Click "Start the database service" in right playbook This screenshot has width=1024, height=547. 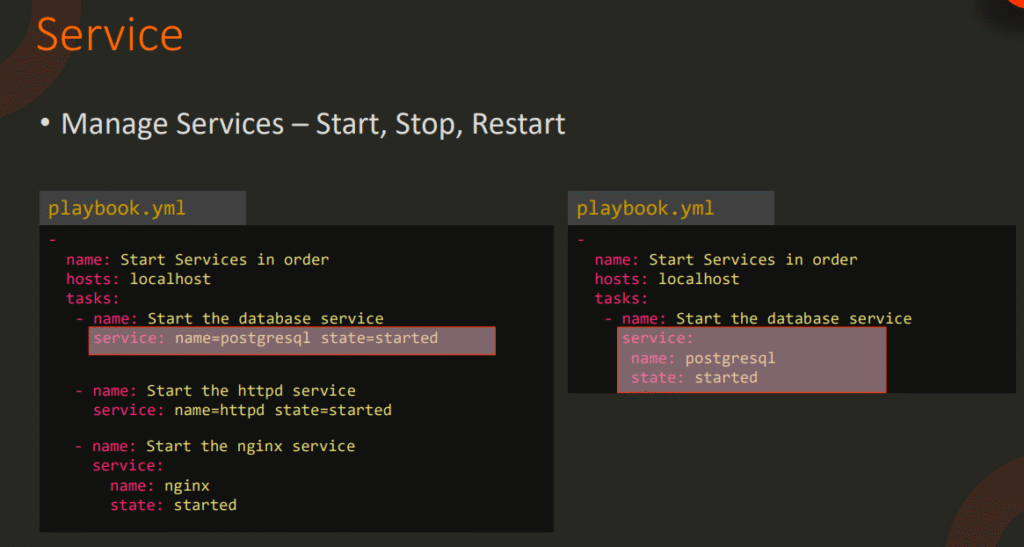(x=793, y=318)
